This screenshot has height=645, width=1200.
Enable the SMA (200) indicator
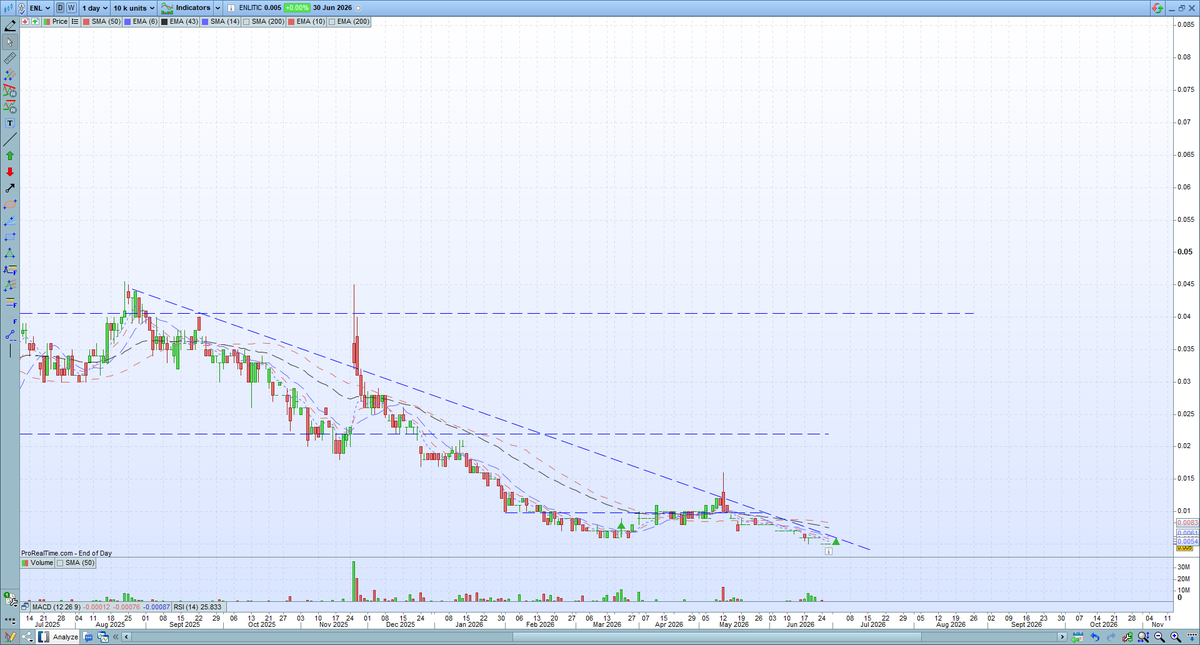click(x=246, y=21)
